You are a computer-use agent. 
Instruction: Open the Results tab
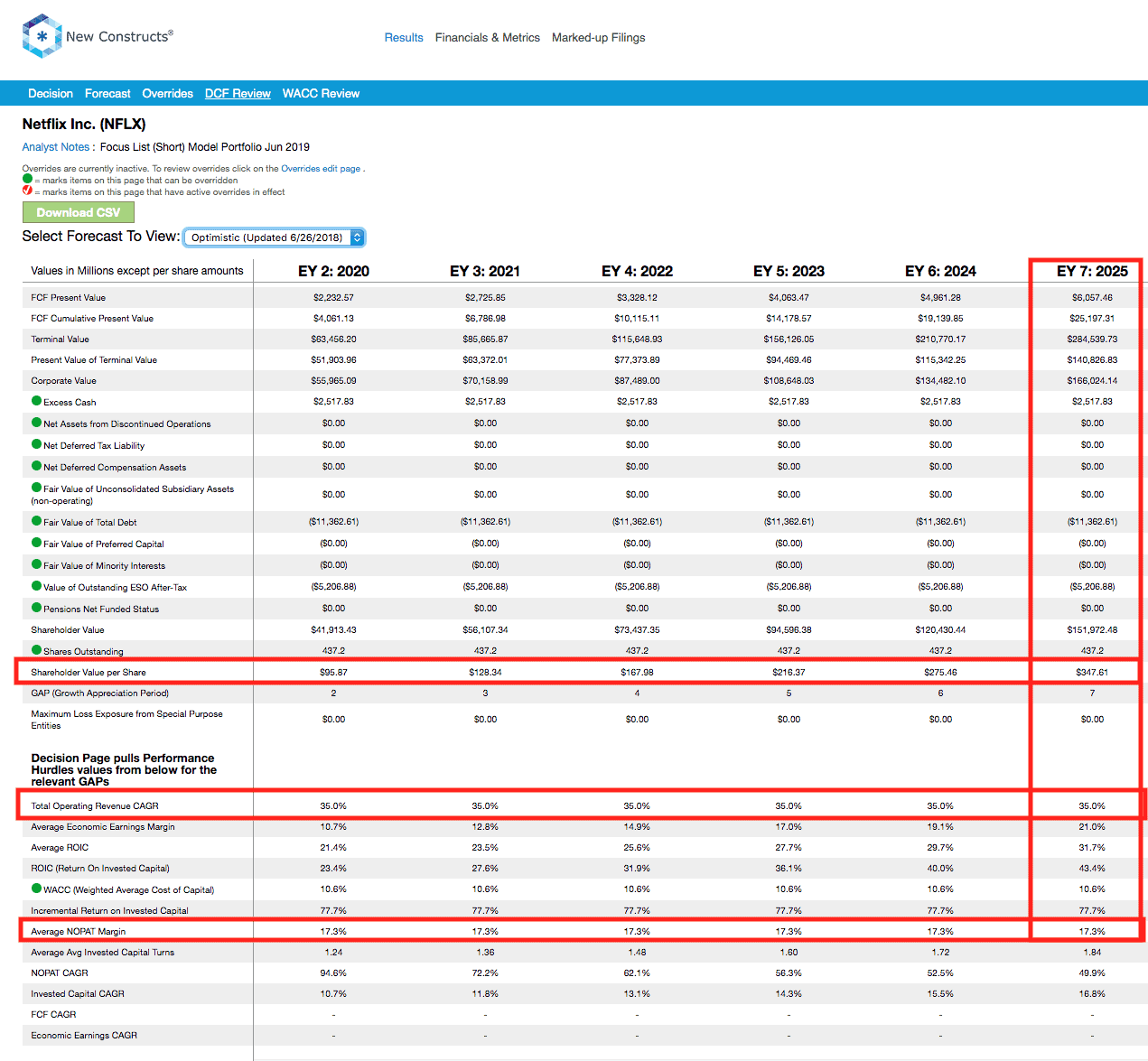(x=404, y=38)
